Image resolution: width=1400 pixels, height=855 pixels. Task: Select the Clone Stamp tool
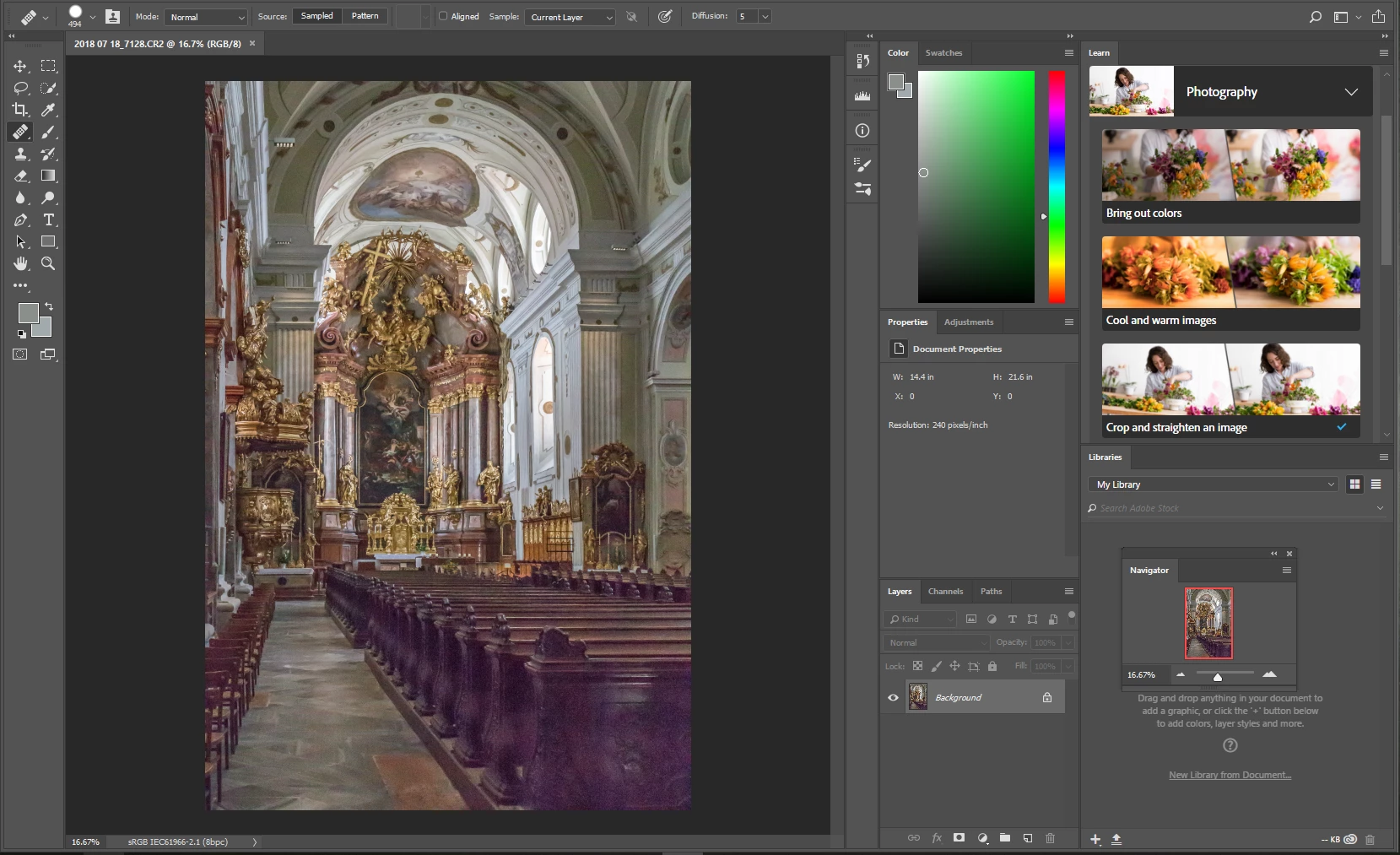[20, 154]
